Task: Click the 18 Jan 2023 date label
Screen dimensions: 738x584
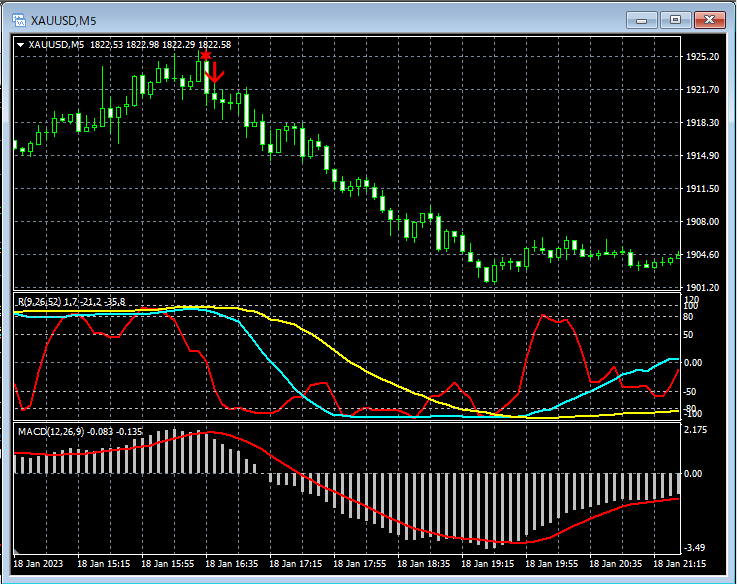Action: pyautogui.click(x=38, y=564)
